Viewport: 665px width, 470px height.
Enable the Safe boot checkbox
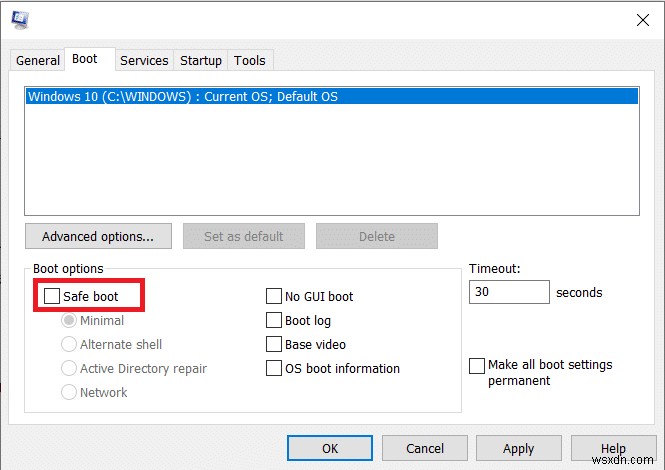52,296
